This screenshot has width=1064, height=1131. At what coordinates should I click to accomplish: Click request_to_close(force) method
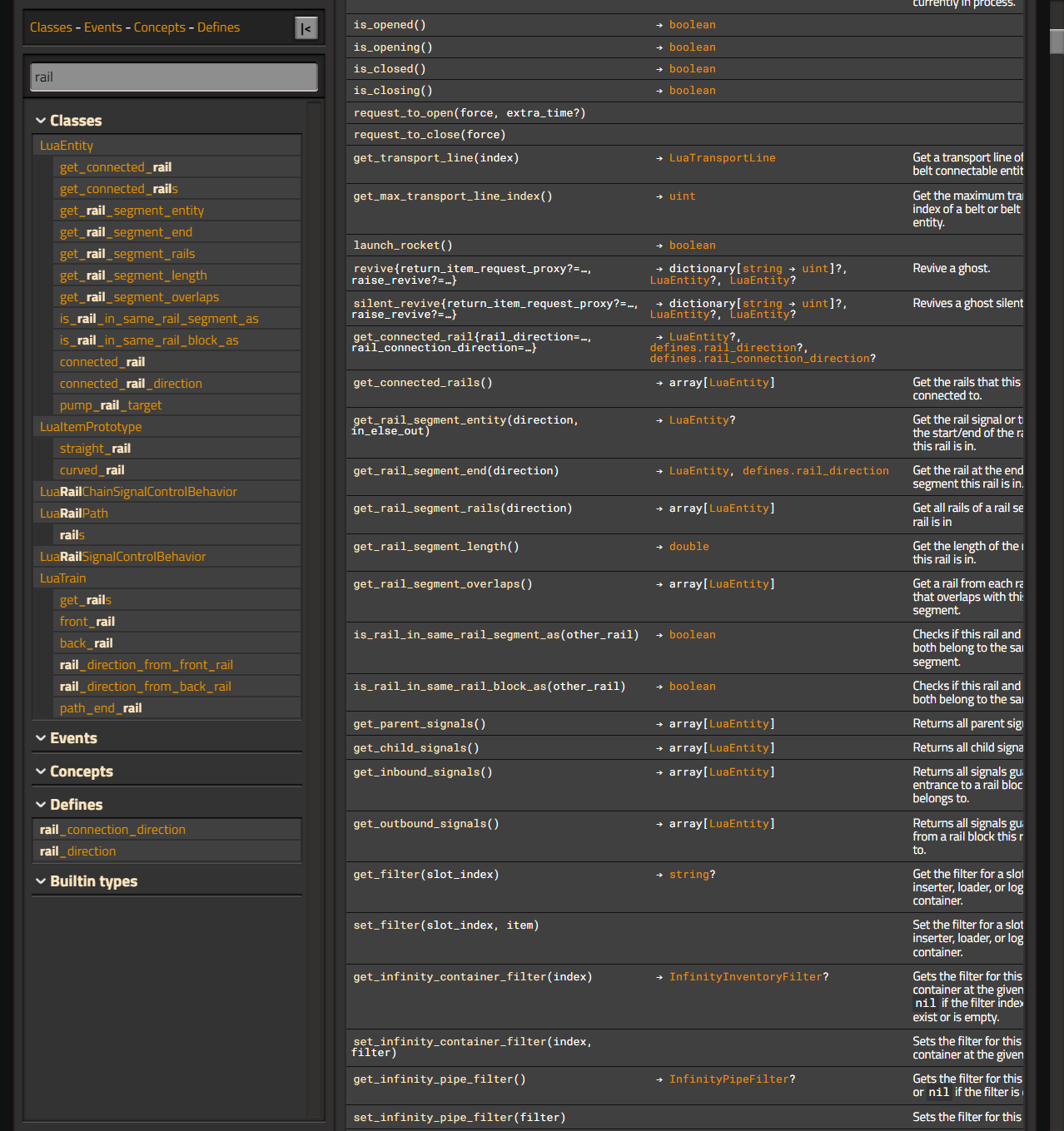coord(430,135)
